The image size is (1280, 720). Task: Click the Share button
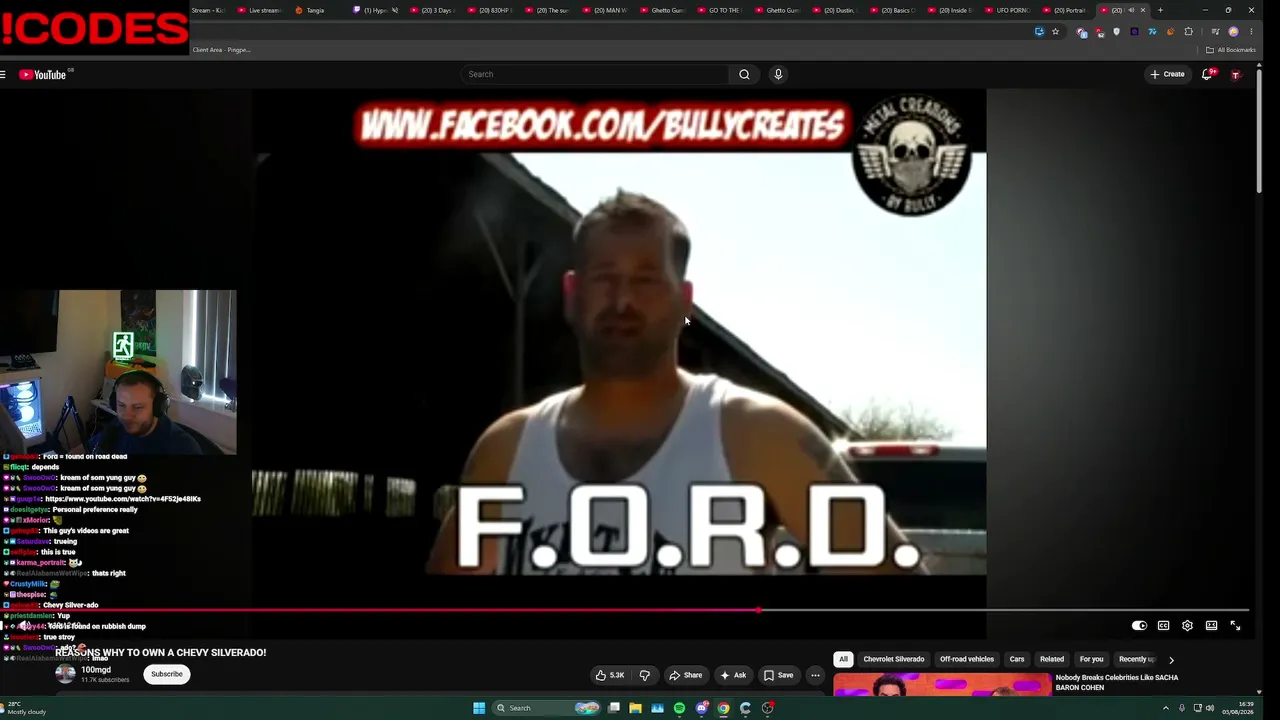pos(686,675)
